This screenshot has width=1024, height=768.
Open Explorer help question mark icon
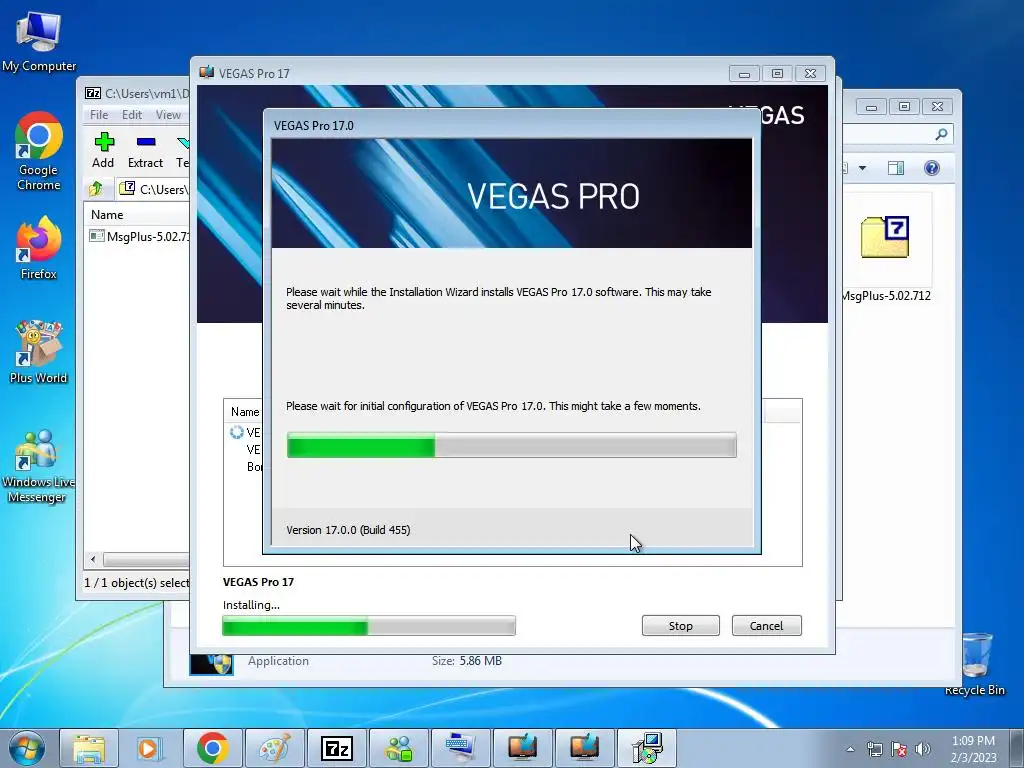point(931,168)
